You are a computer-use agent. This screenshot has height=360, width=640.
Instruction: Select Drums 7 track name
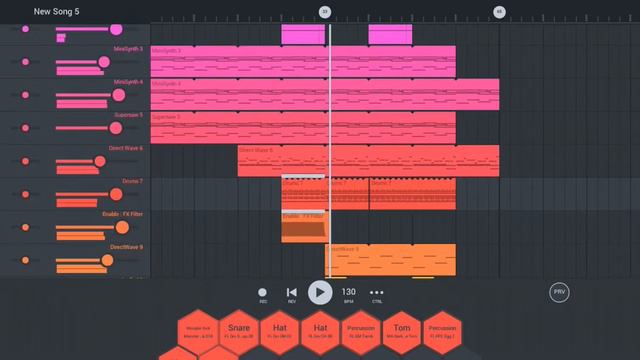(x=133, y=181)
